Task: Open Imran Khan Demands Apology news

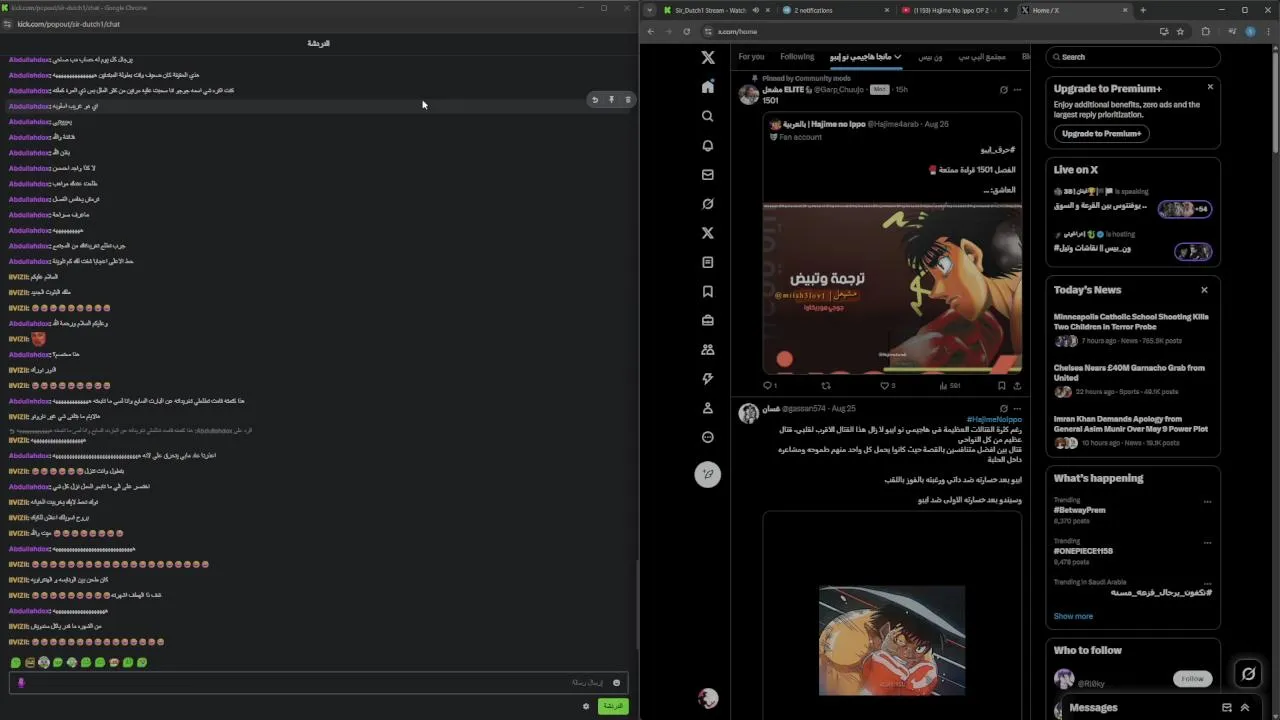Action: 1131,424
